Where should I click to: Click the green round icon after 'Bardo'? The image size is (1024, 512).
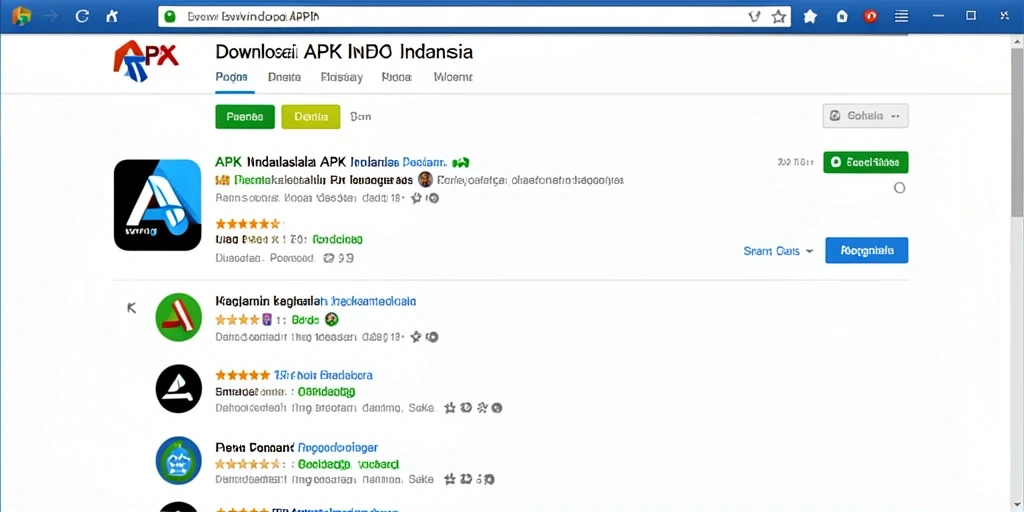pyautogui.click(x=331, y=319)
